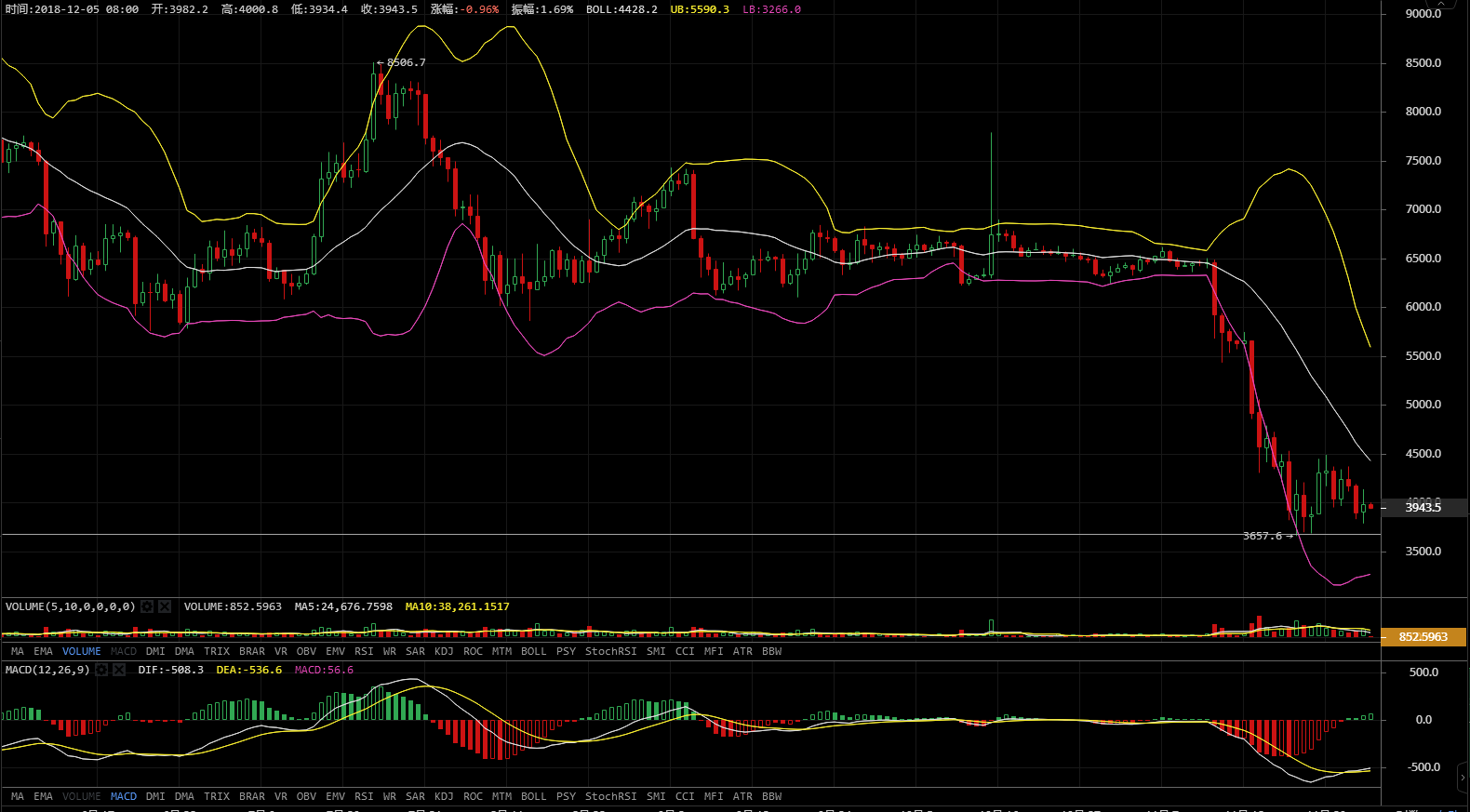
Task: Set bottom pane indicator to WR
Action: (x=390, y=796)
